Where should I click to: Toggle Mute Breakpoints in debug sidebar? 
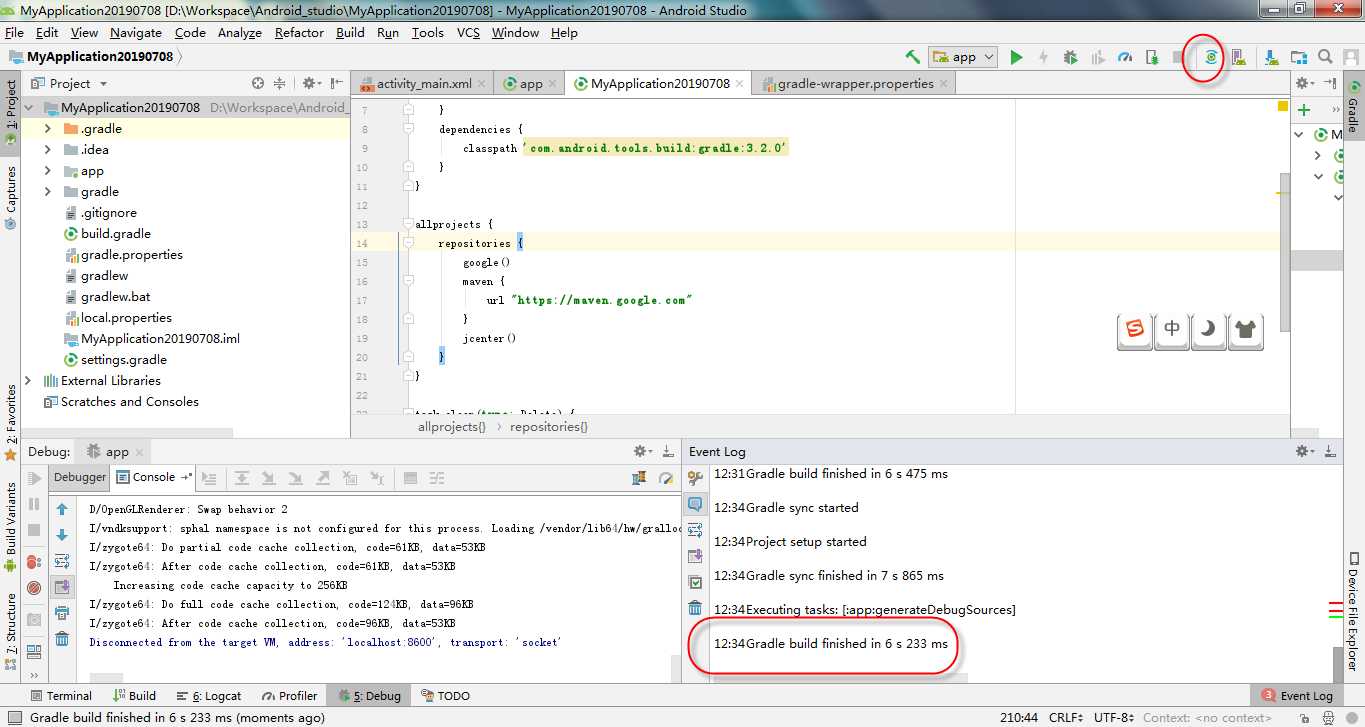(x=34, y=587)
